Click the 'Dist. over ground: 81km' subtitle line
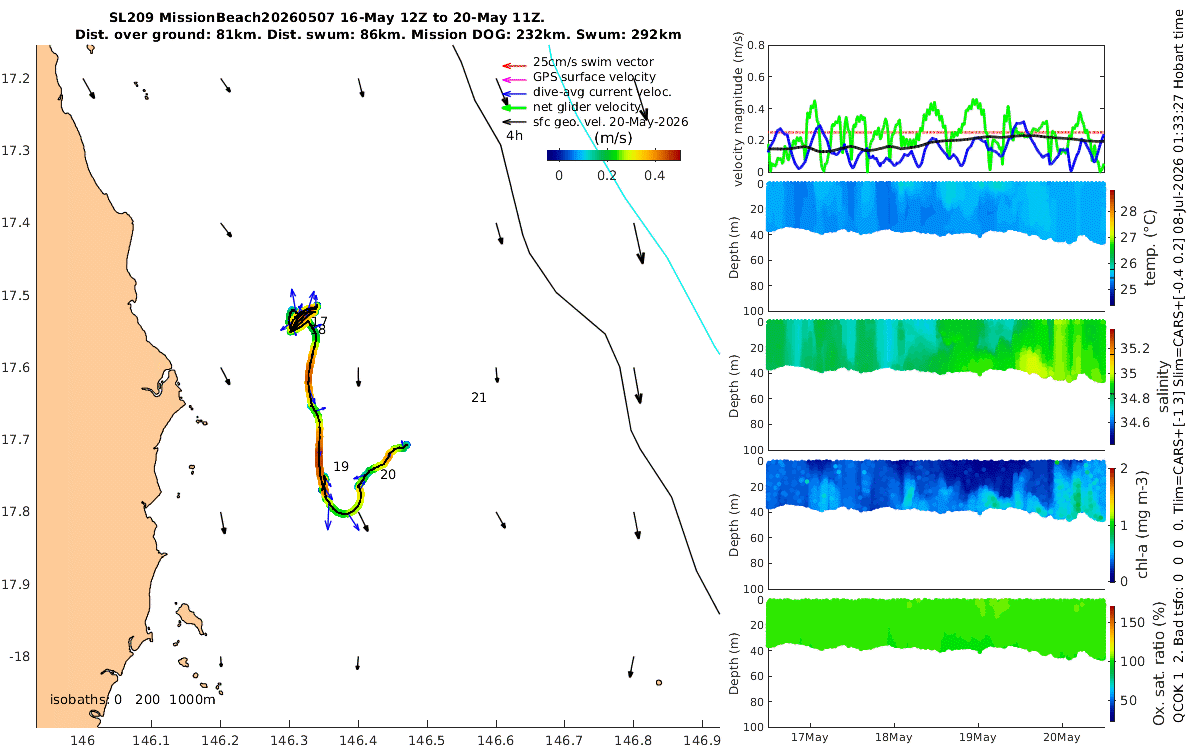 pos(378,35)
